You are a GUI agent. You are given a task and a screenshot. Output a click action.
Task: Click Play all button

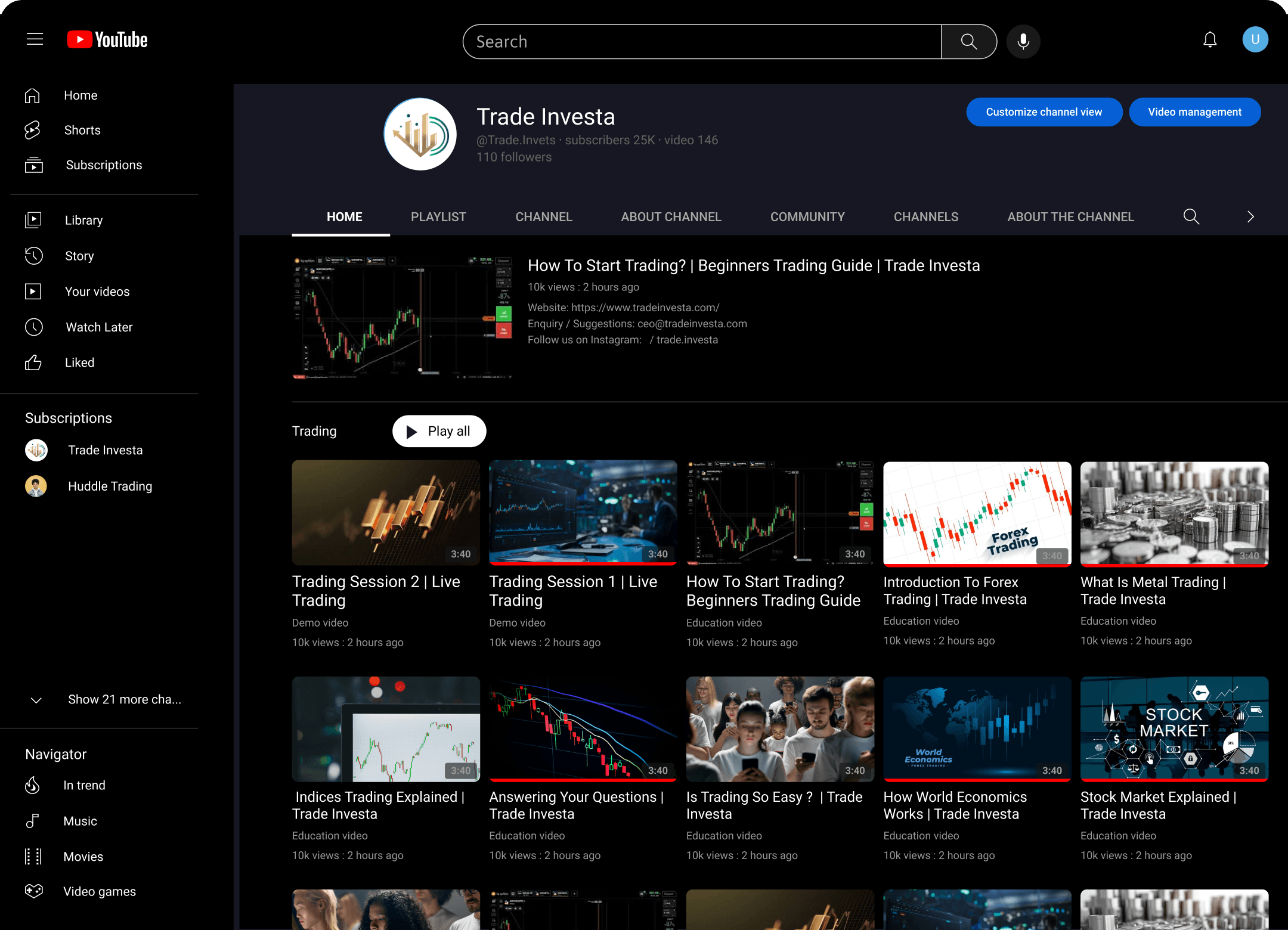pos(439,431)
